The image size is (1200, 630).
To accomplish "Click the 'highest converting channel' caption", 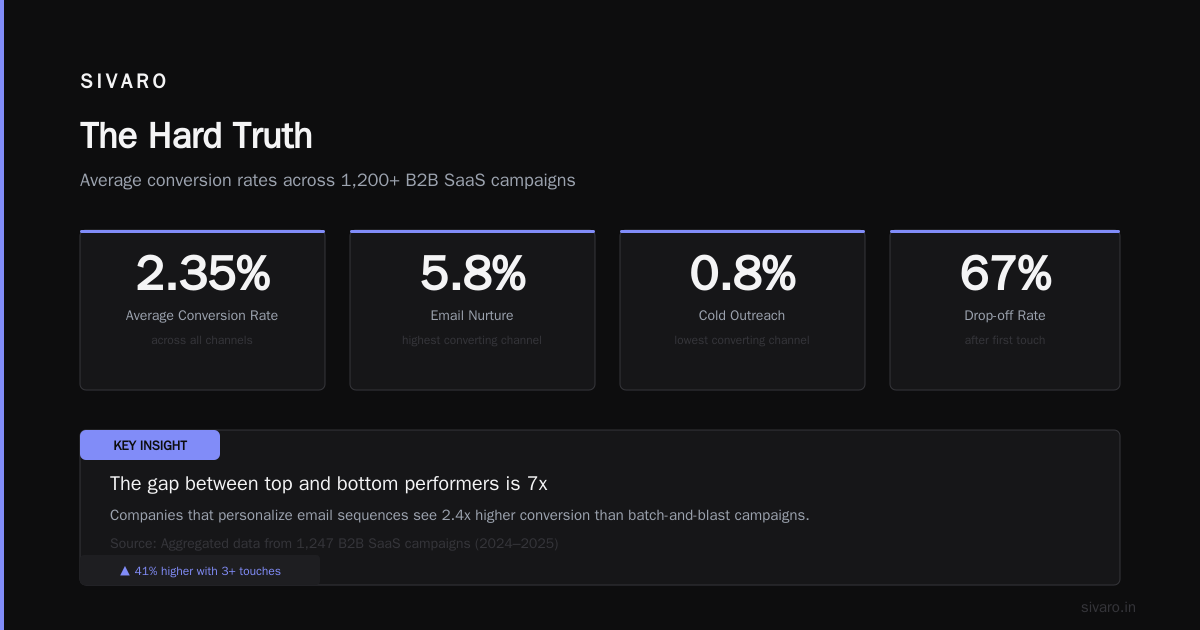I will (x=472, y=340).
